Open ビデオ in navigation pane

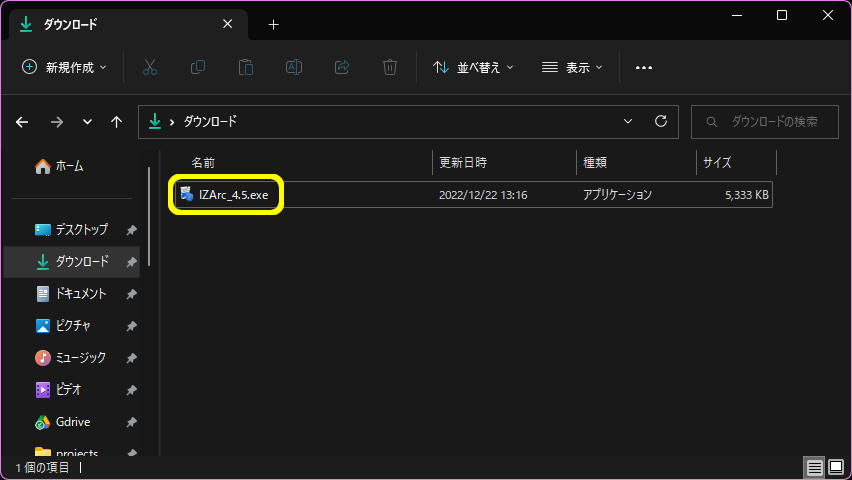58,390
